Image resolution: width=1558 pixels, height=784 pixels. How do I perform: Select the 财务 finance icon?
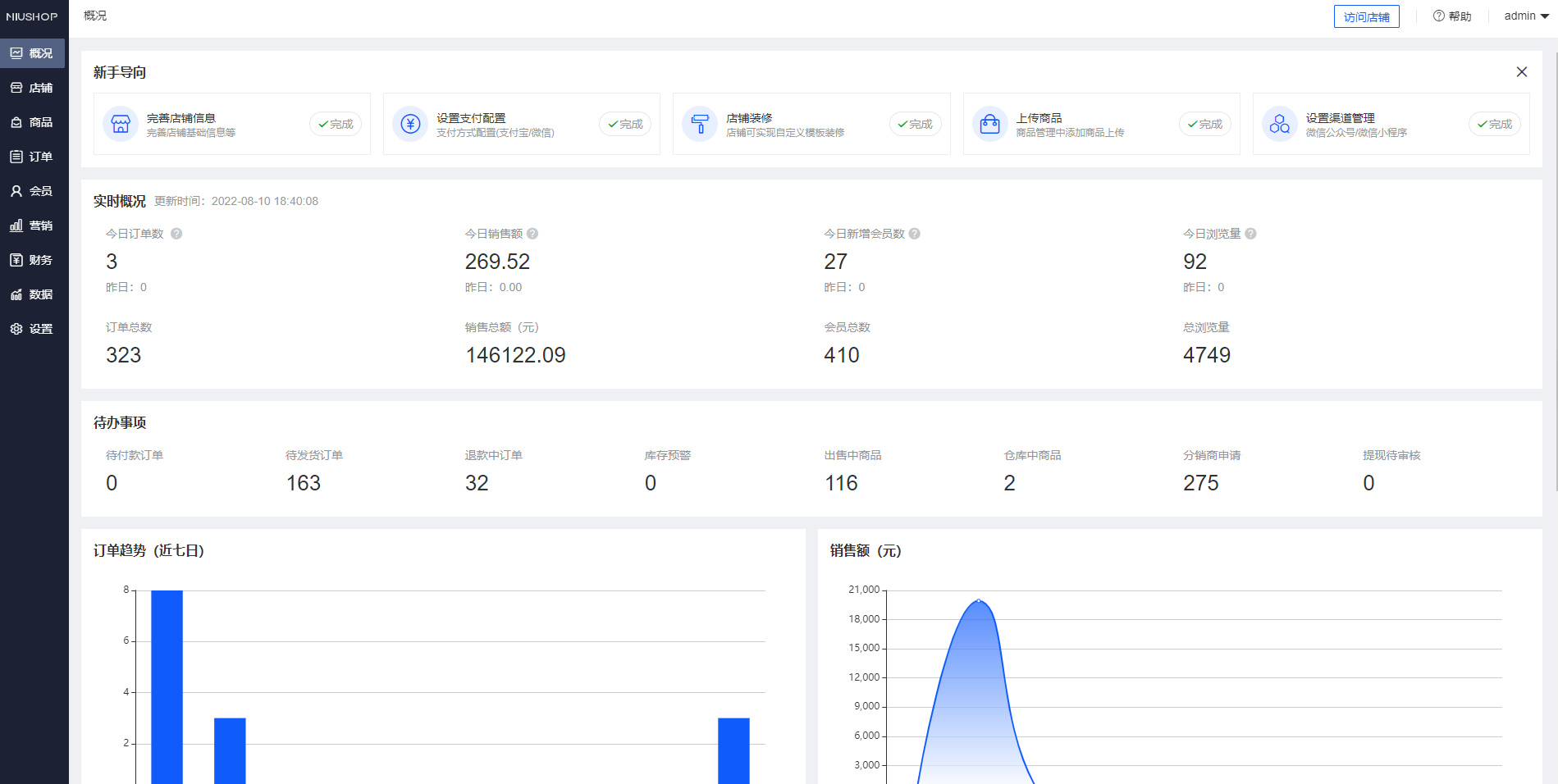coord(33,259)
